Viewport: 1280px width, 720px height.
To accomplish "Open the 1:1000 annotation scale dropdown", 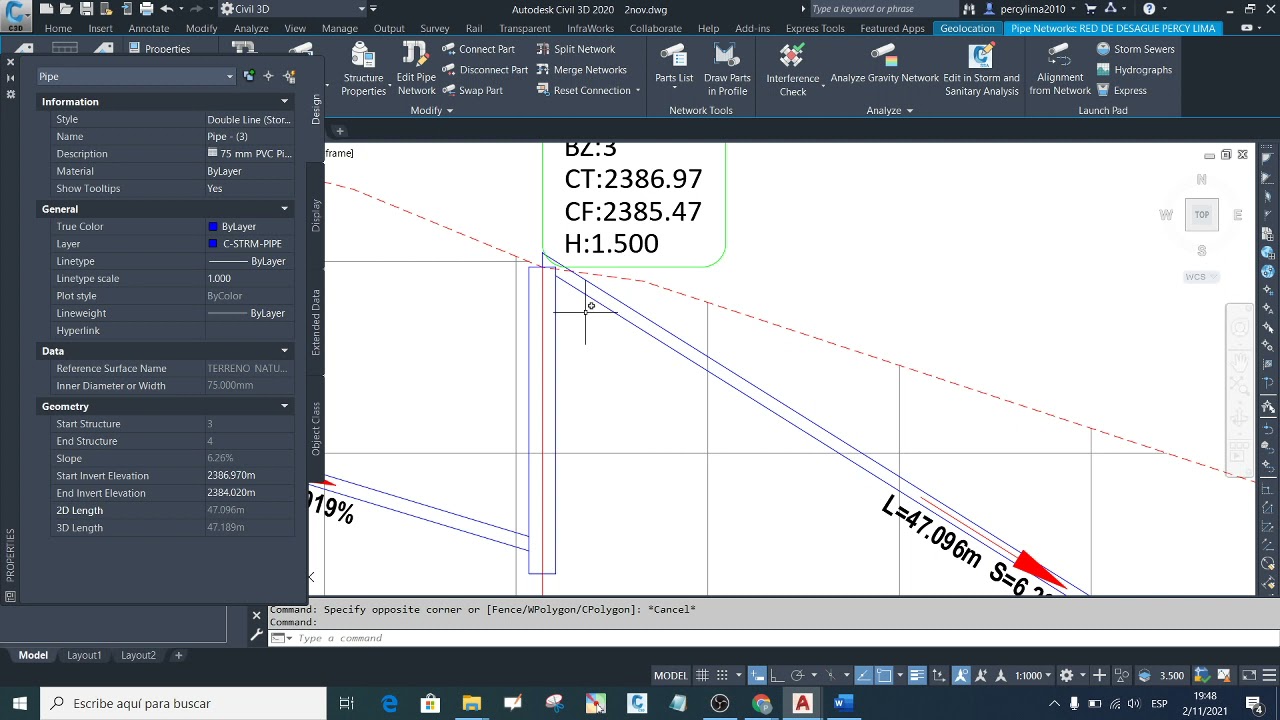I will 1033,676.
